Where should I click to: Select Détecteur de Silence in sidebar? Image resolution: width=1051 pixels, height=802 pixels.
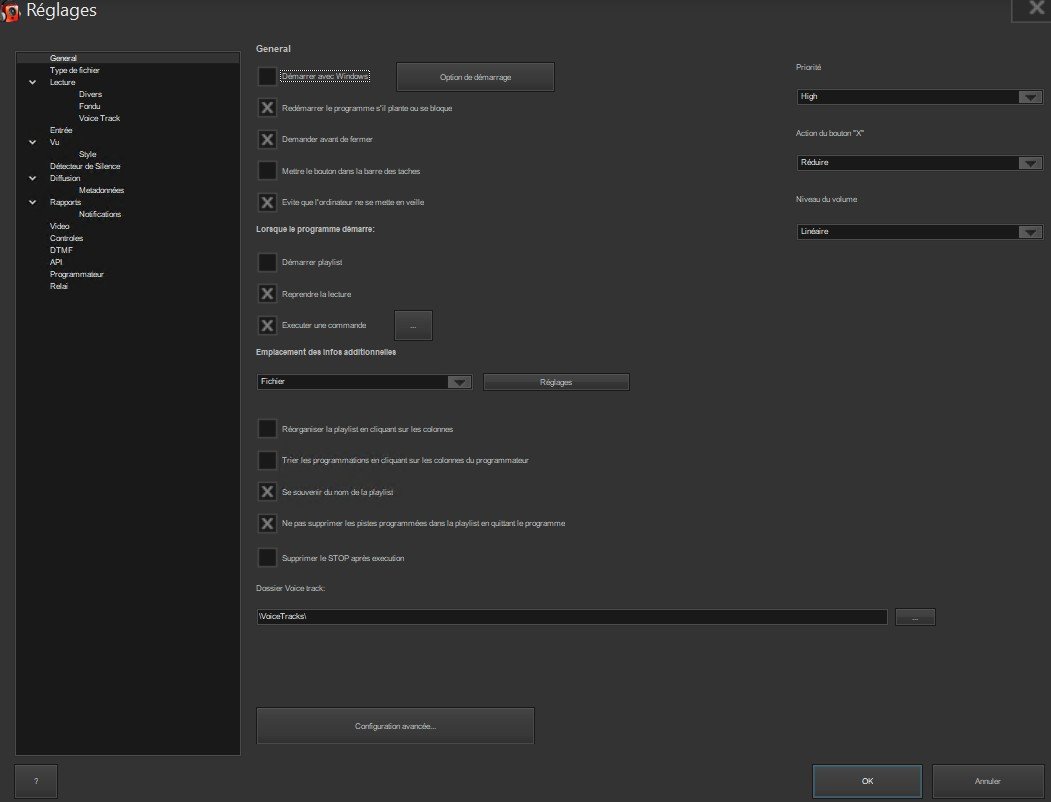tap(85, 166)
